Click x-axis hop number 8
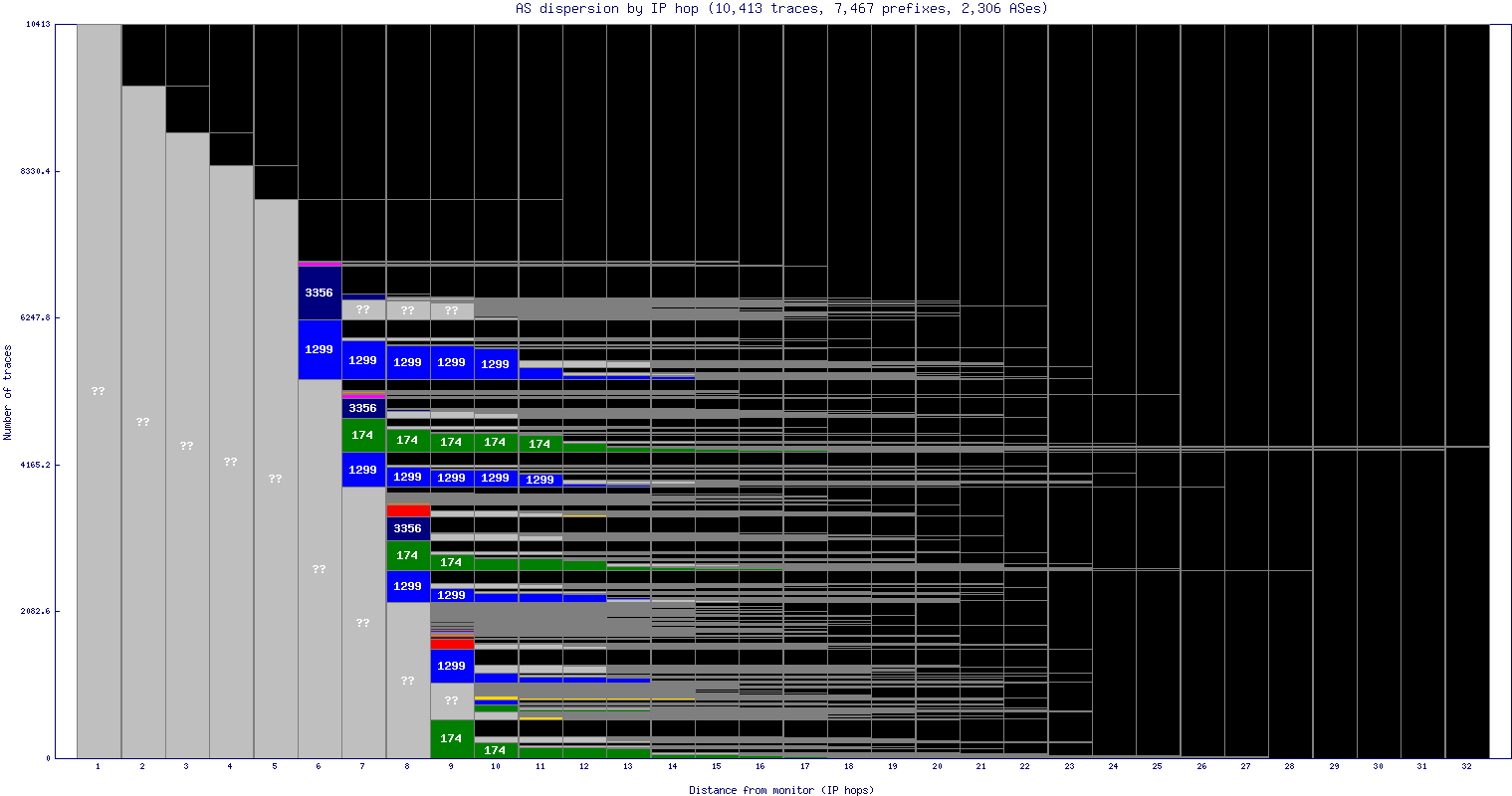The height and width of the screenshot is (796, 1512). tap(407, 767)
